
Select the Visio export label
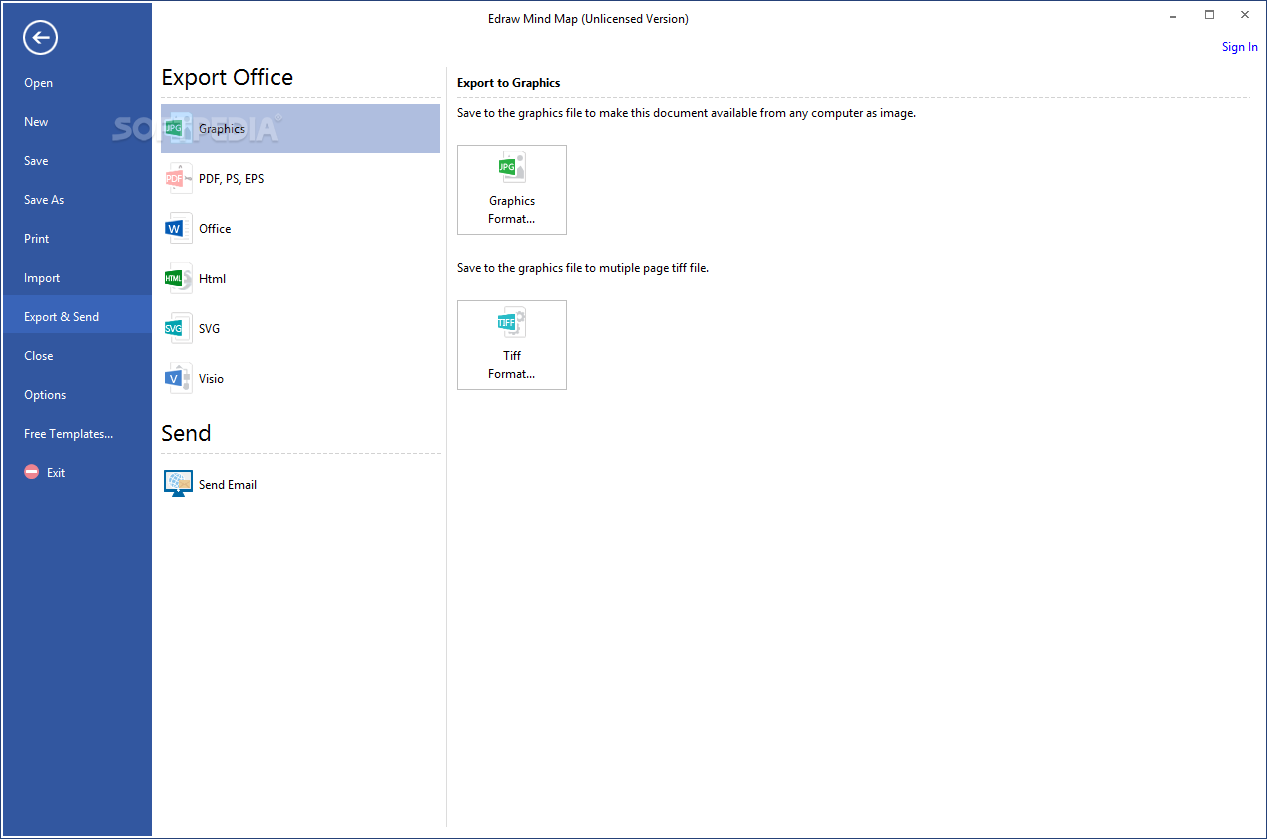[x=212, y=379]
